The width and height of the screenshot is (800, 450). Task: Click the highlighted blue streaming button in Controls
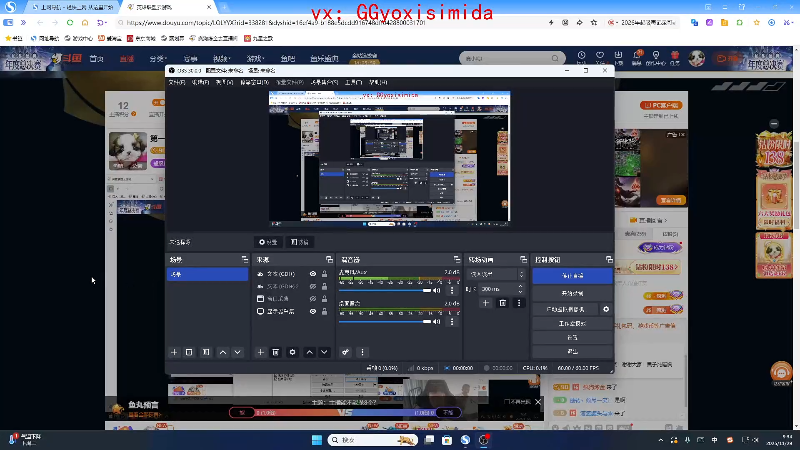(572, 276)
